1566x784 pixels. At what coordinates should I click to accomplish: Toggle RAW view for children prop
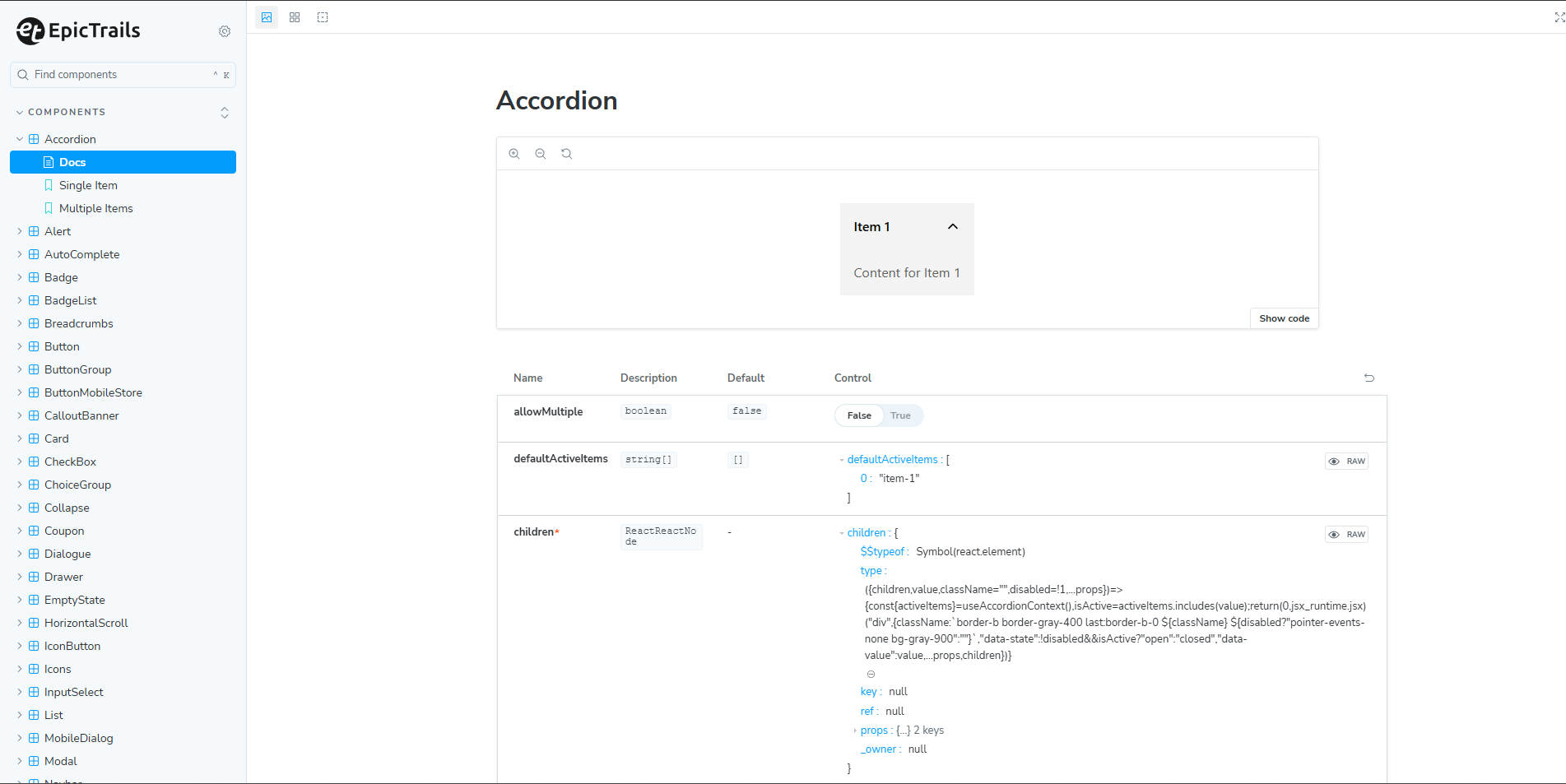1346,534
